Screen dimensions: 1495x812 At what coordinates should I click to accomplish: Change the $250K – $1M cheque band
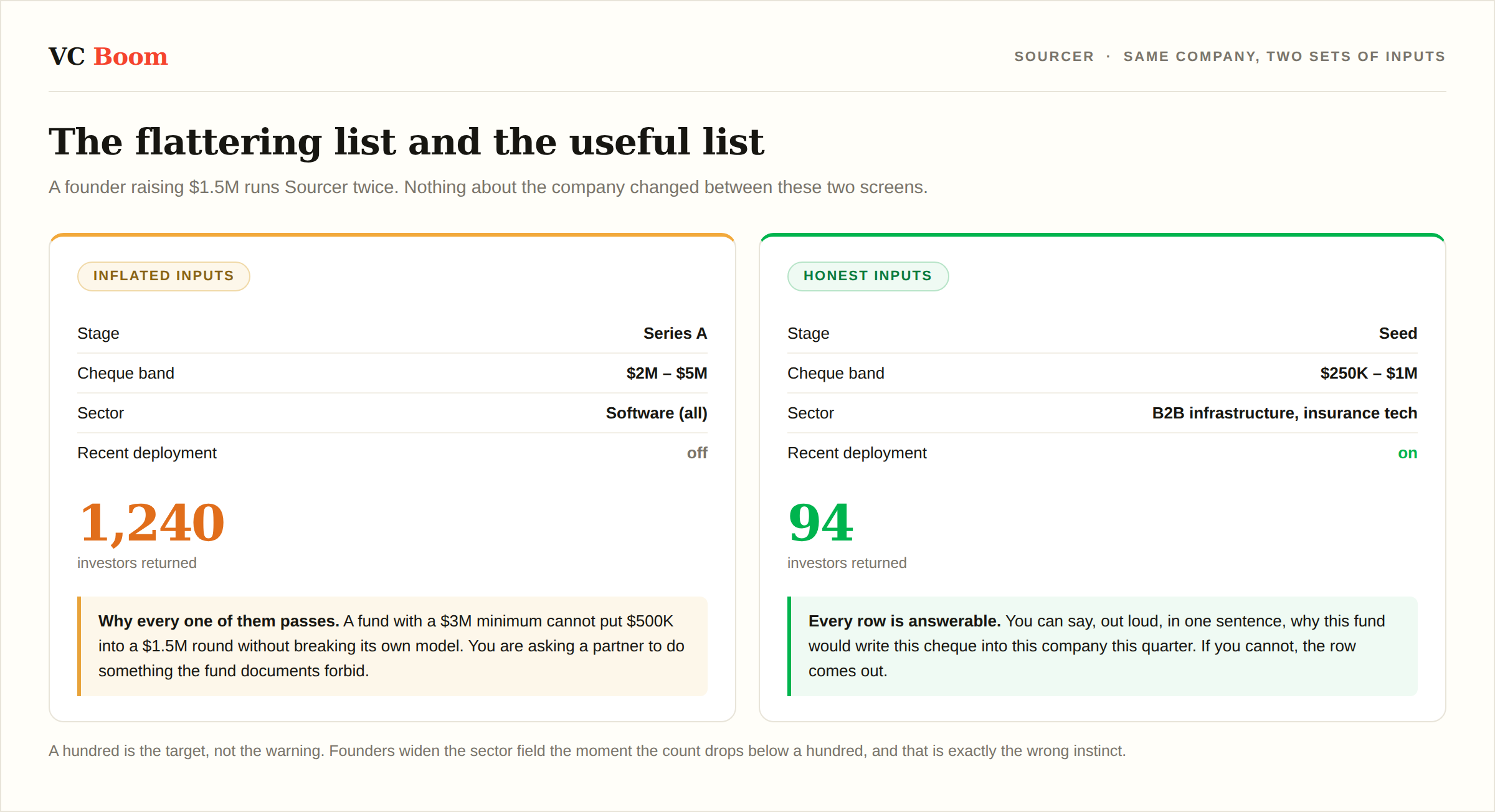1369,373
